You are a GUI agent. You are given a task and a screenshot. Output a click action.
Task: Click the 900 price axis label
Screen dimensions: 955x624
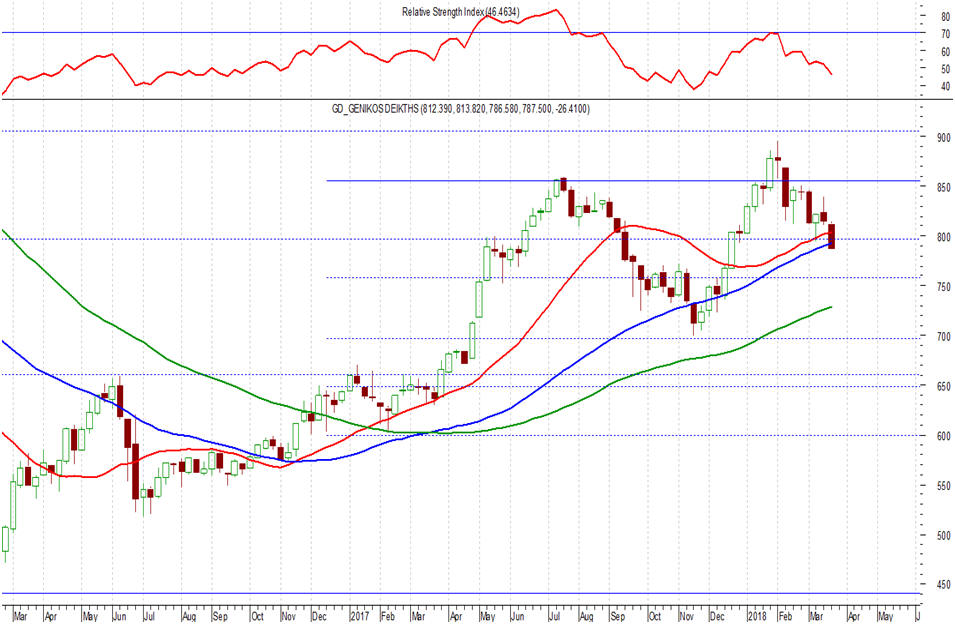pyautogui.click(x=943, y=138)
